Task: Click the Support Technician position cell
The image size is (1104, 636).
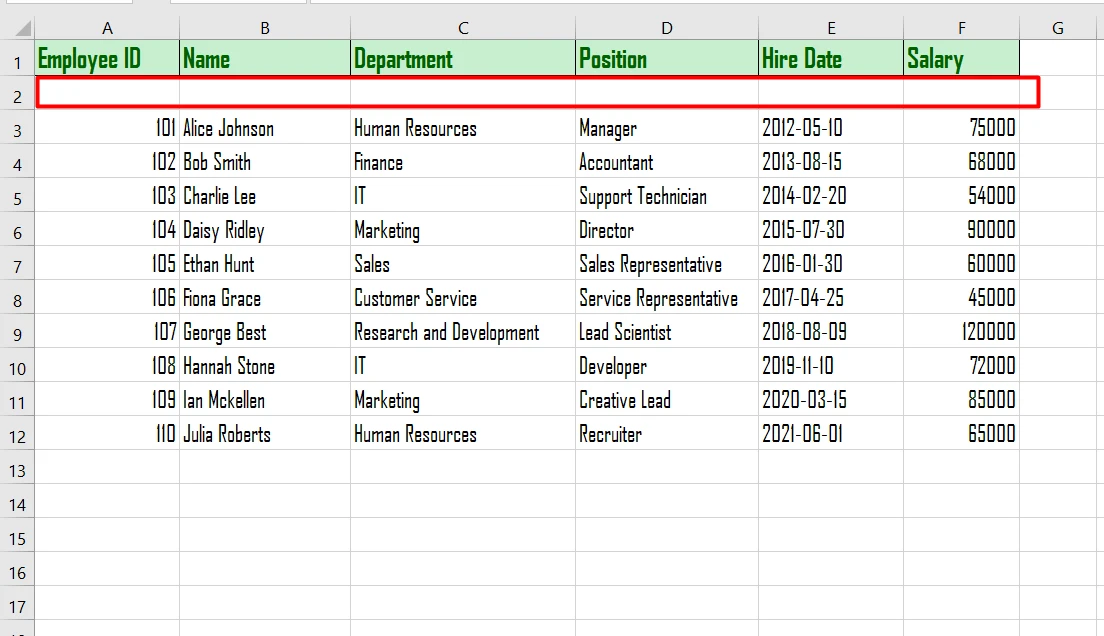Action: pos(667,196)
